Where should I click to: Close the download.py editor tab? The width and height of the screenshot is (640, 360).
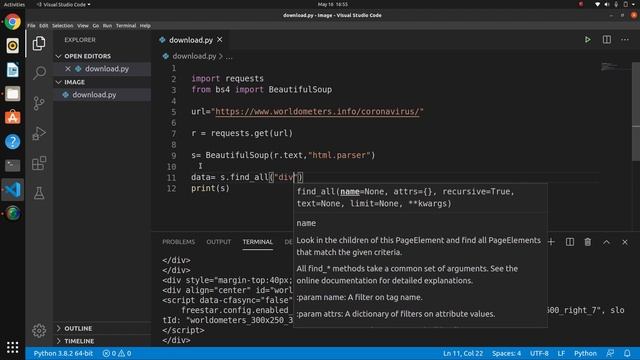click(x=220, y=40)
